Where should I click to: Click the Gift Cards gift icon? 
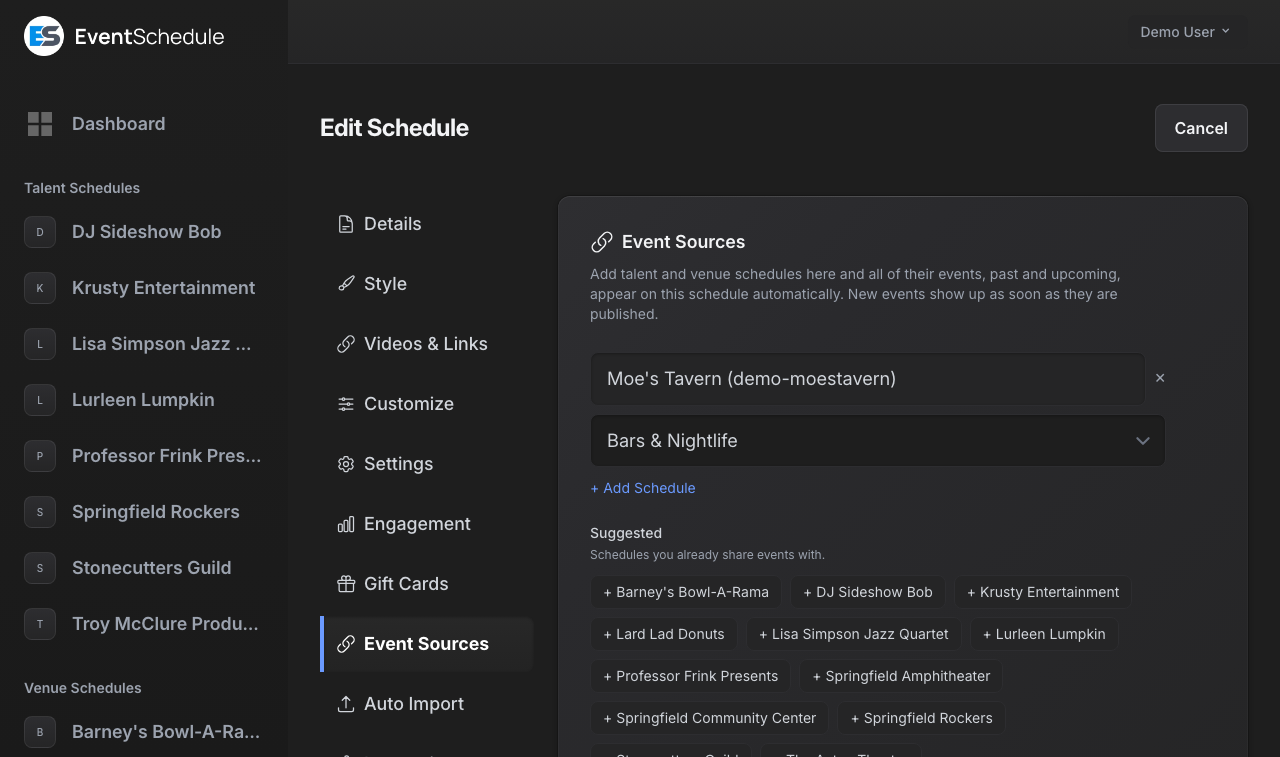coord(346,584)
